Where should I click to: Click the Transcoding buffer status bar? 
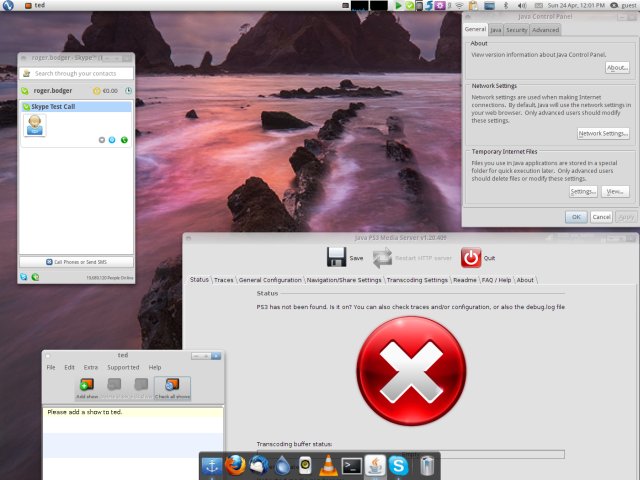click(410, 454)
